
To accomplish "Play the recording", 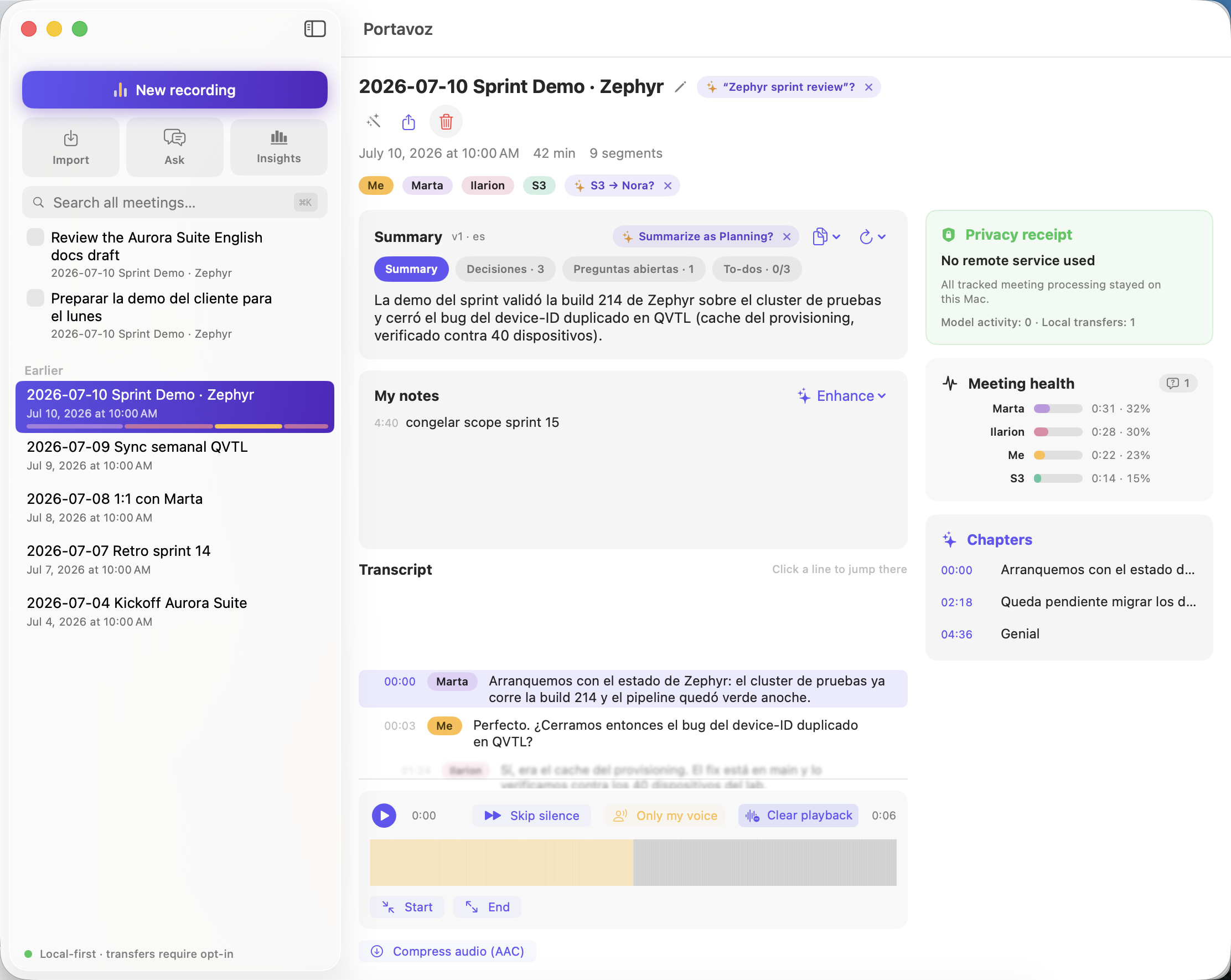I will coord(384,816).
